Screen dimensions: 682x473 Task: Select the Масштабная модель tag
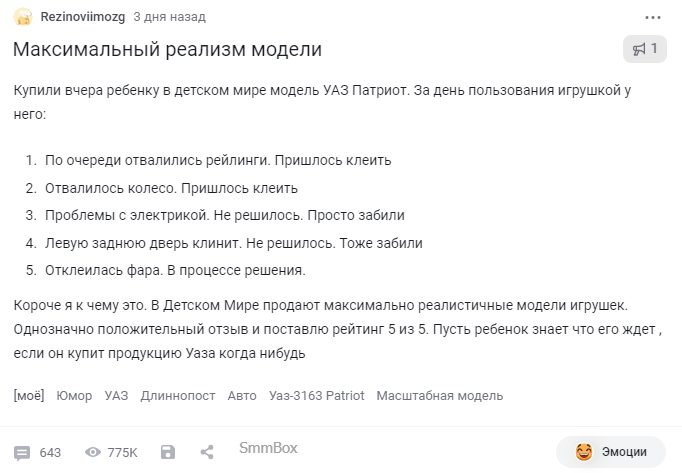pos(440,396)
